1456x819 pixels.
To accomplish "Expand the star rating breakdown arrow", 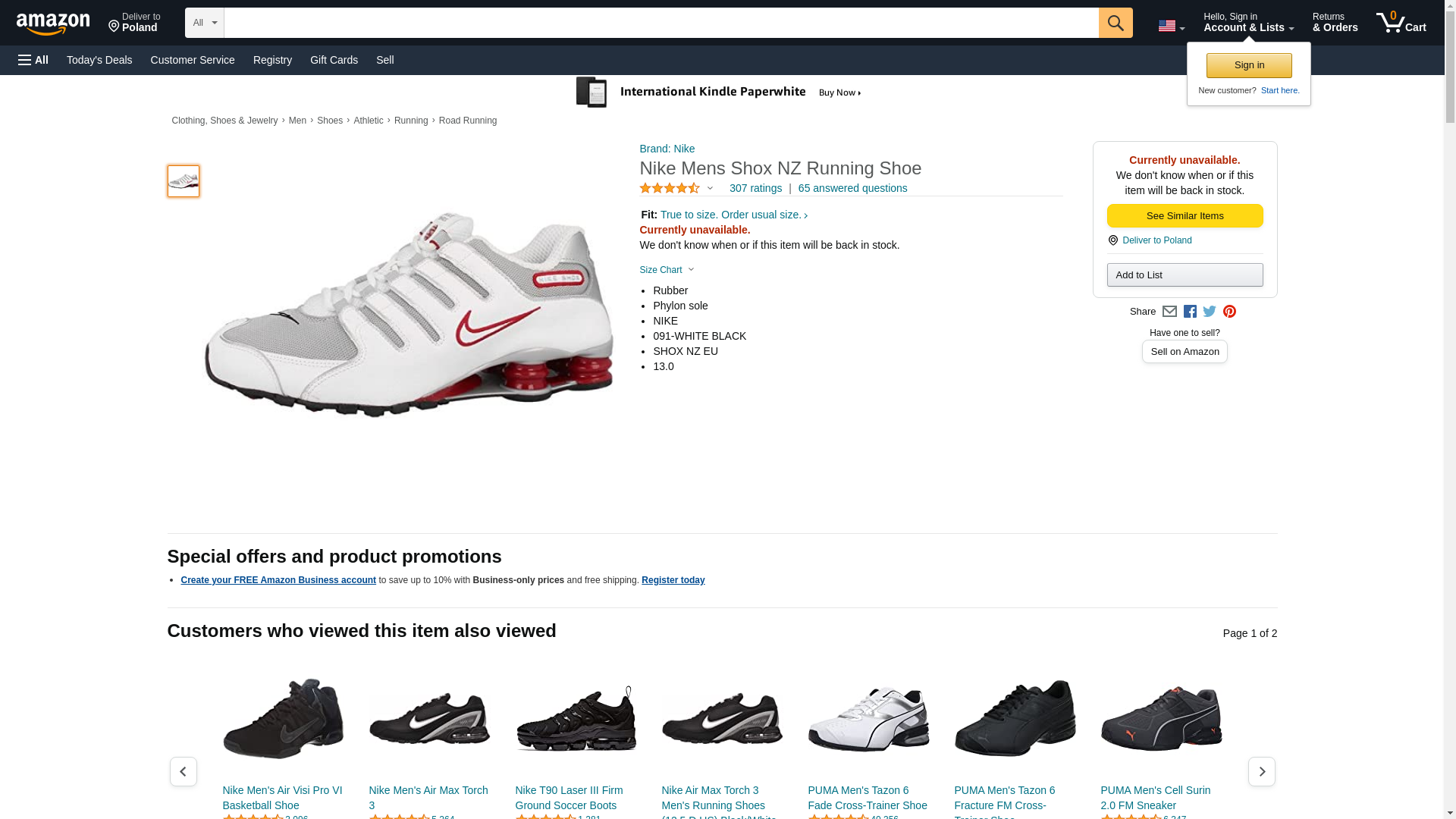I will coord(710,188).
